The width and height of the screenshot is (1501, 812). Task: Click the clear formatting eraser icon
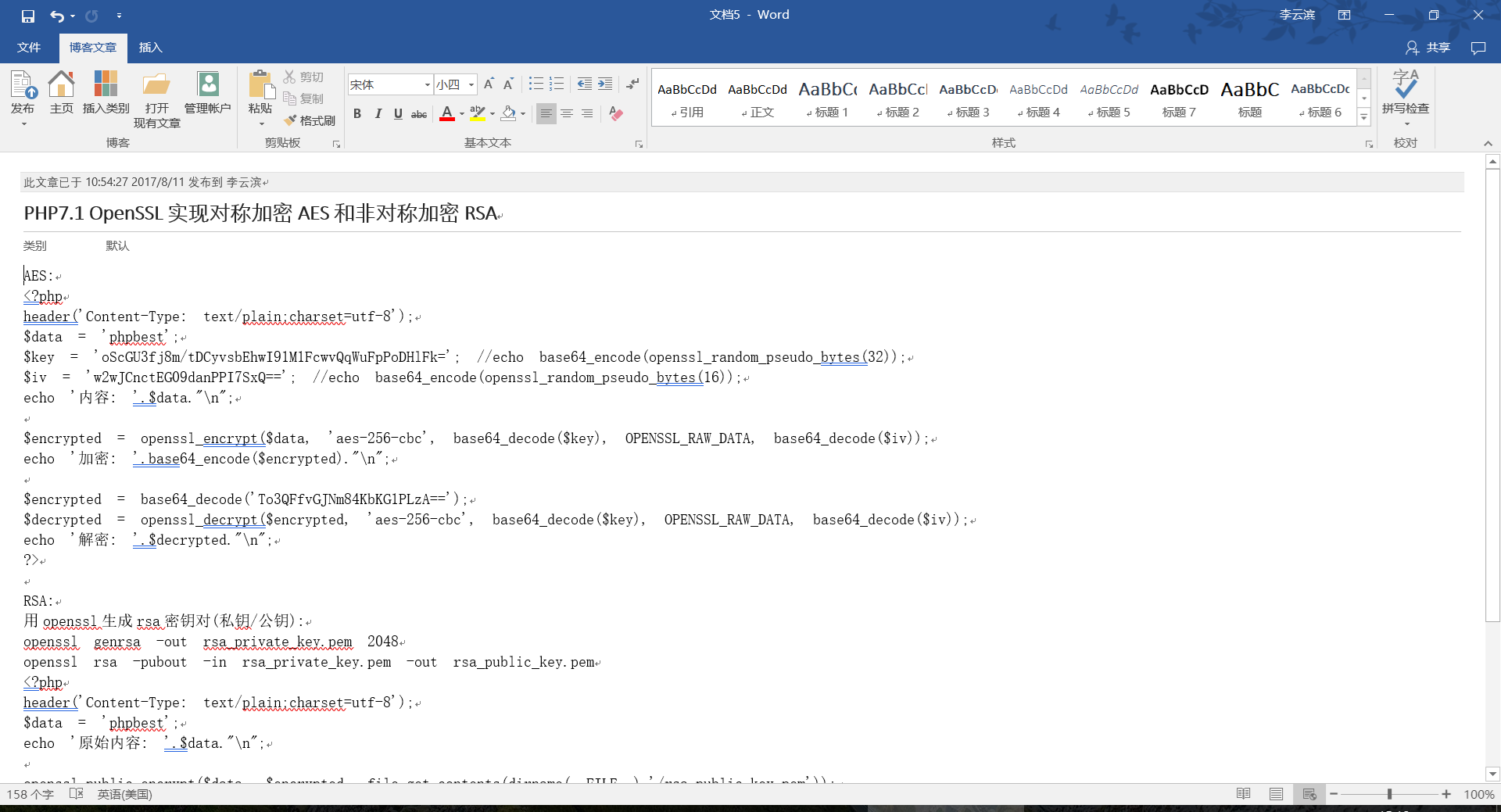[x=616, y=114]
